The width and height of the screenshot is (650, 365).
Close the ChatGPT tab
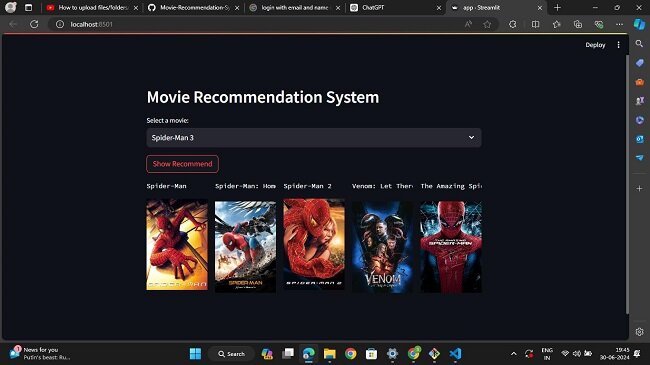439,8
